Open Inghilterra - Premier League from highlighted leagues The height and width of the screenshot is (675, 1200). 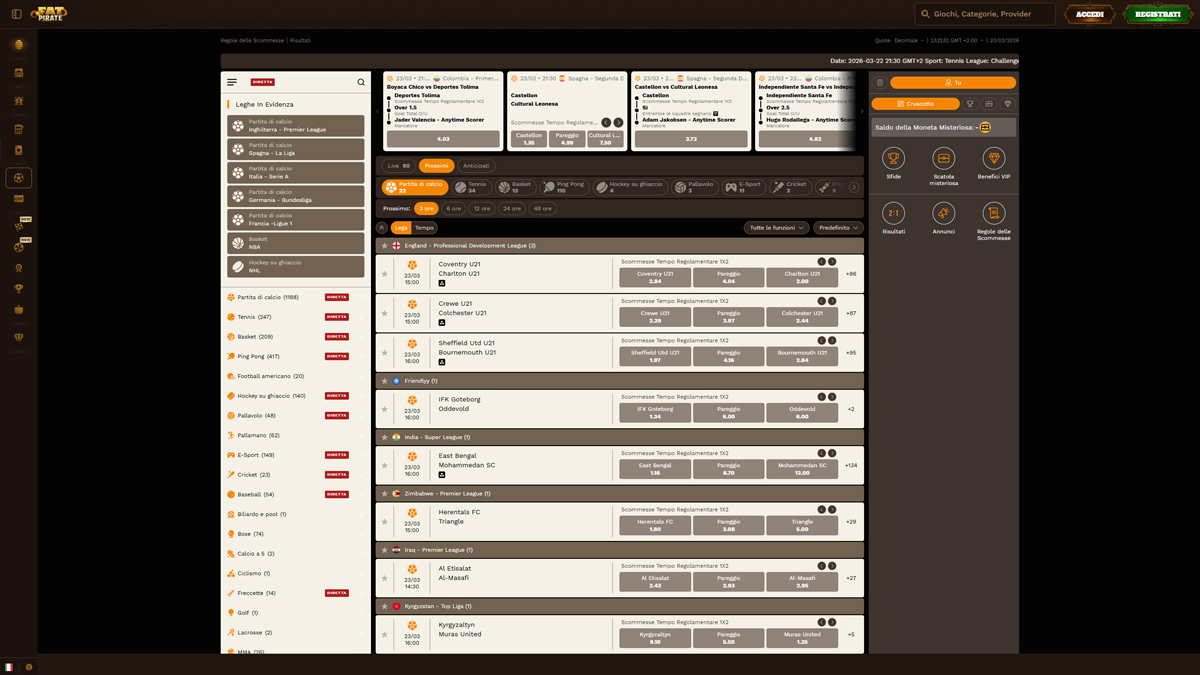(295, 125)
